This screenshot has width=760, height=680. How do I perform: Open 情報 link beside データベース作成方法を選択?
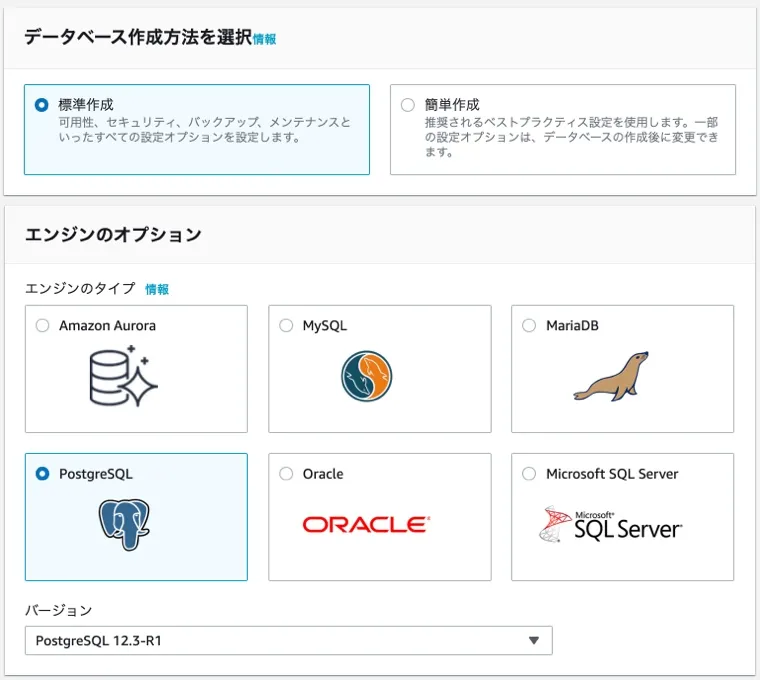(x=264, y=39)
